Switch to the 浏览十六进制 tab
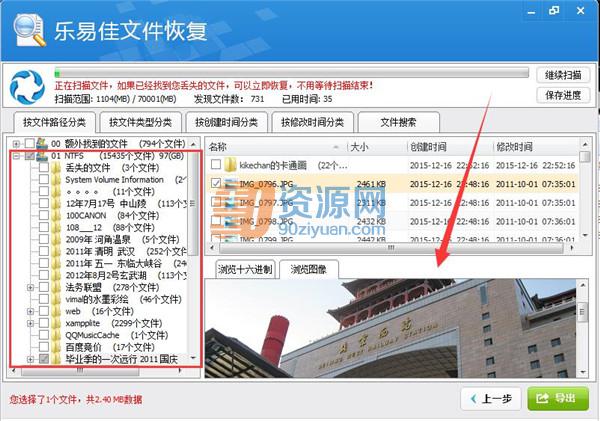 point(245,269)
